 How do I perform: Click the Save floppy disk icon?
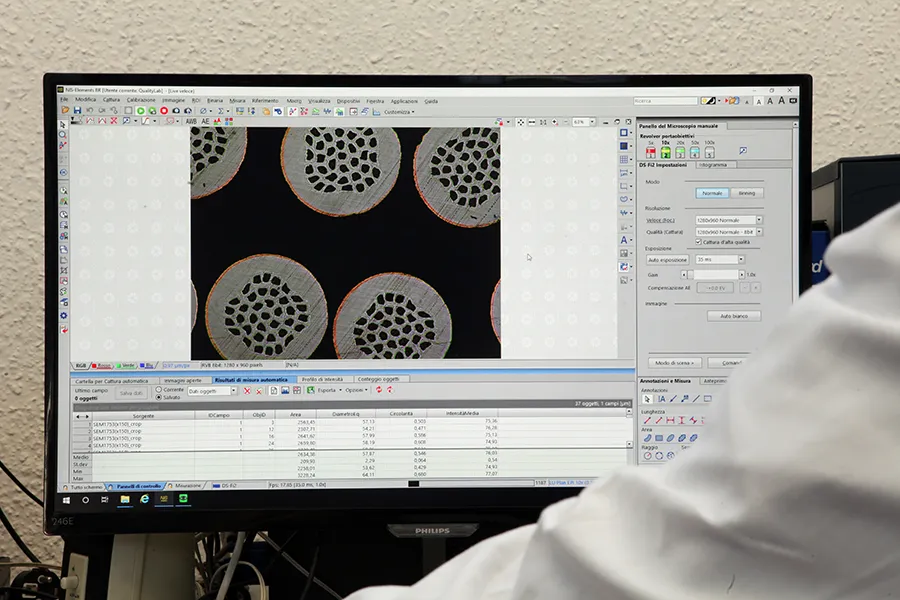click(x=76, y=110)
